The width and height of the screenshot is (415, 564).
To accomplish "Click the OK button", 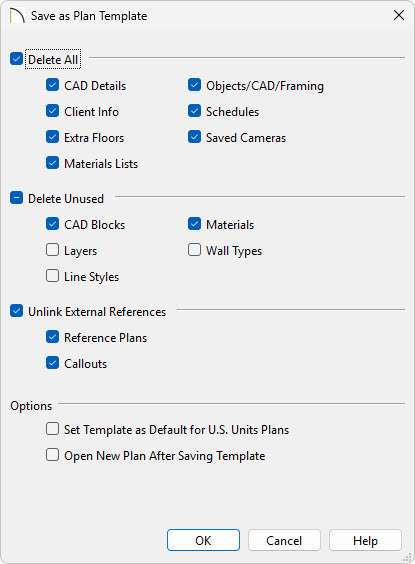I will [x=203, y=540].
